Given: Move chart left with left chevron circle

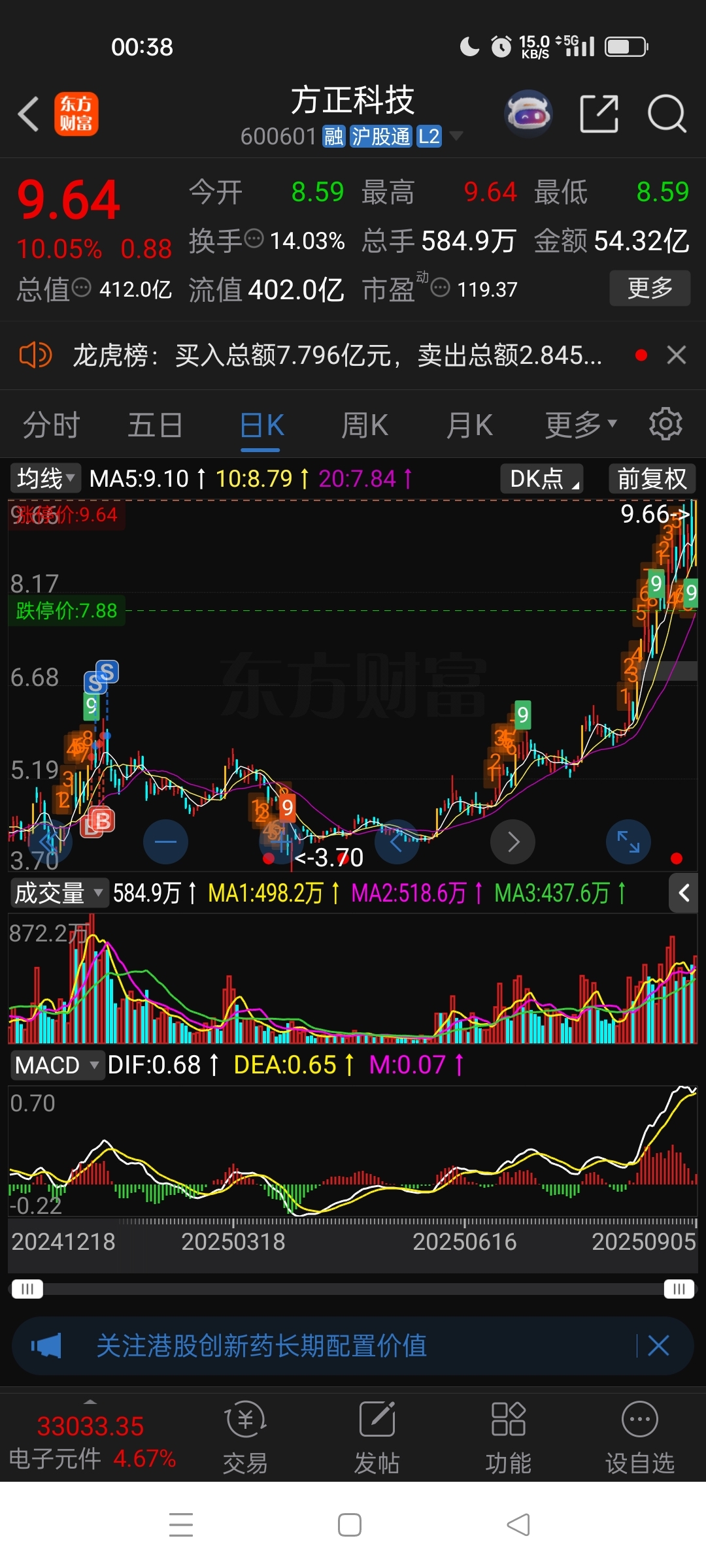Looking at the screenshot, I should click(395, 841).
